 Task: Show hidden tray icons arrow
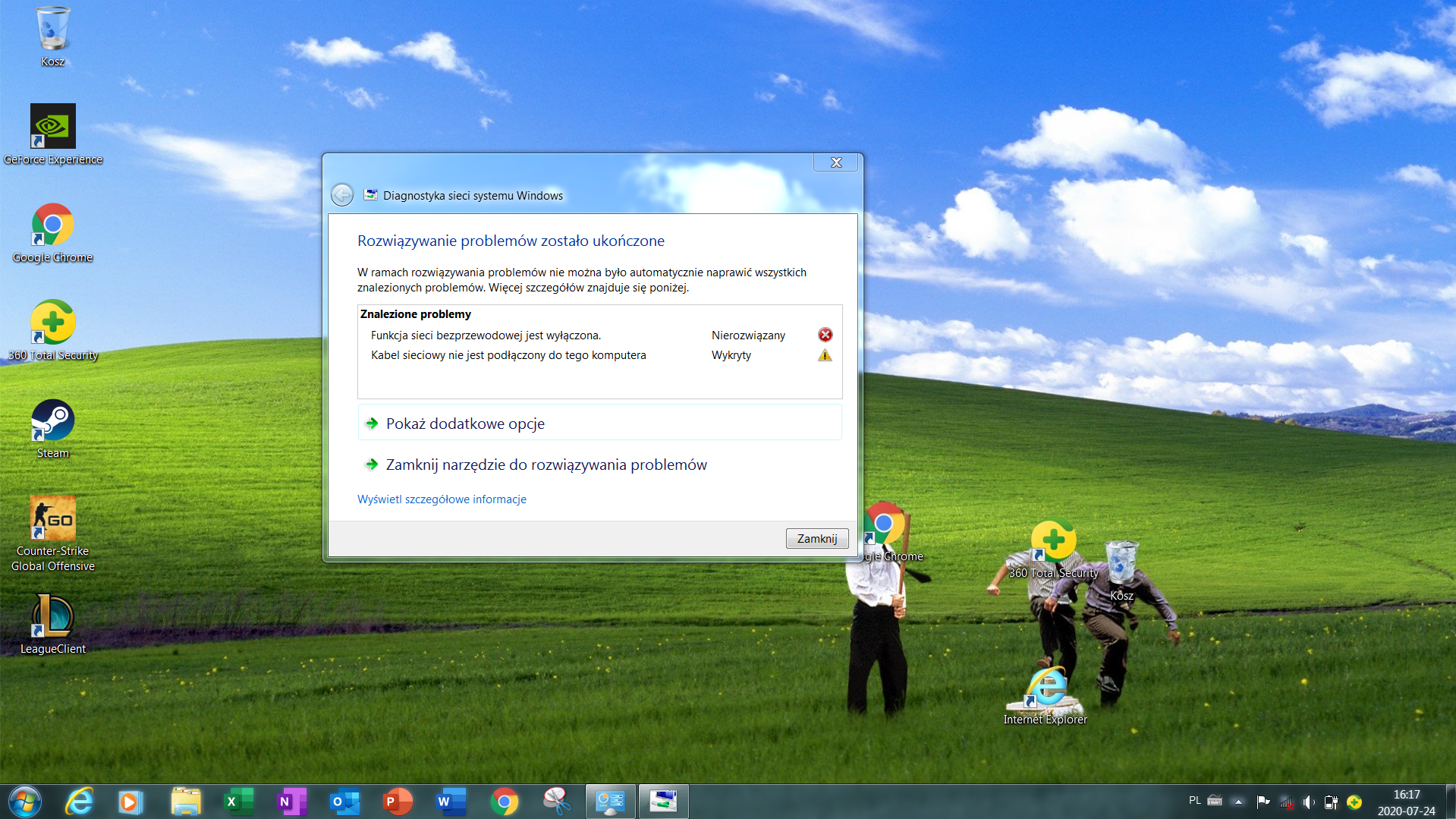1238,802
